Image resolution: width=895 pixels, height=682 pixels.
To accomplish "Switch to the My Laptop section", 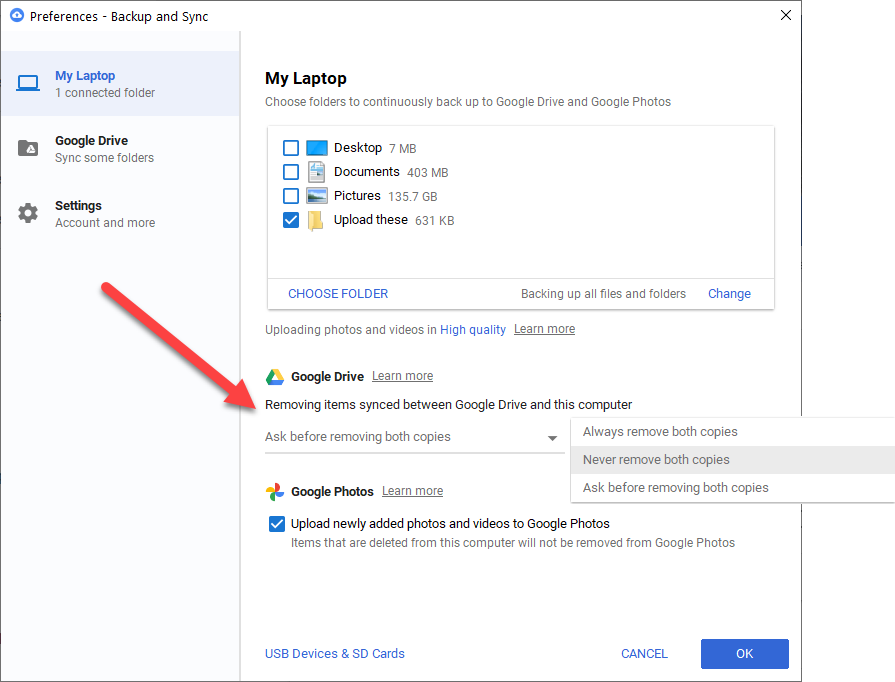I will click(x=120, y=83).
